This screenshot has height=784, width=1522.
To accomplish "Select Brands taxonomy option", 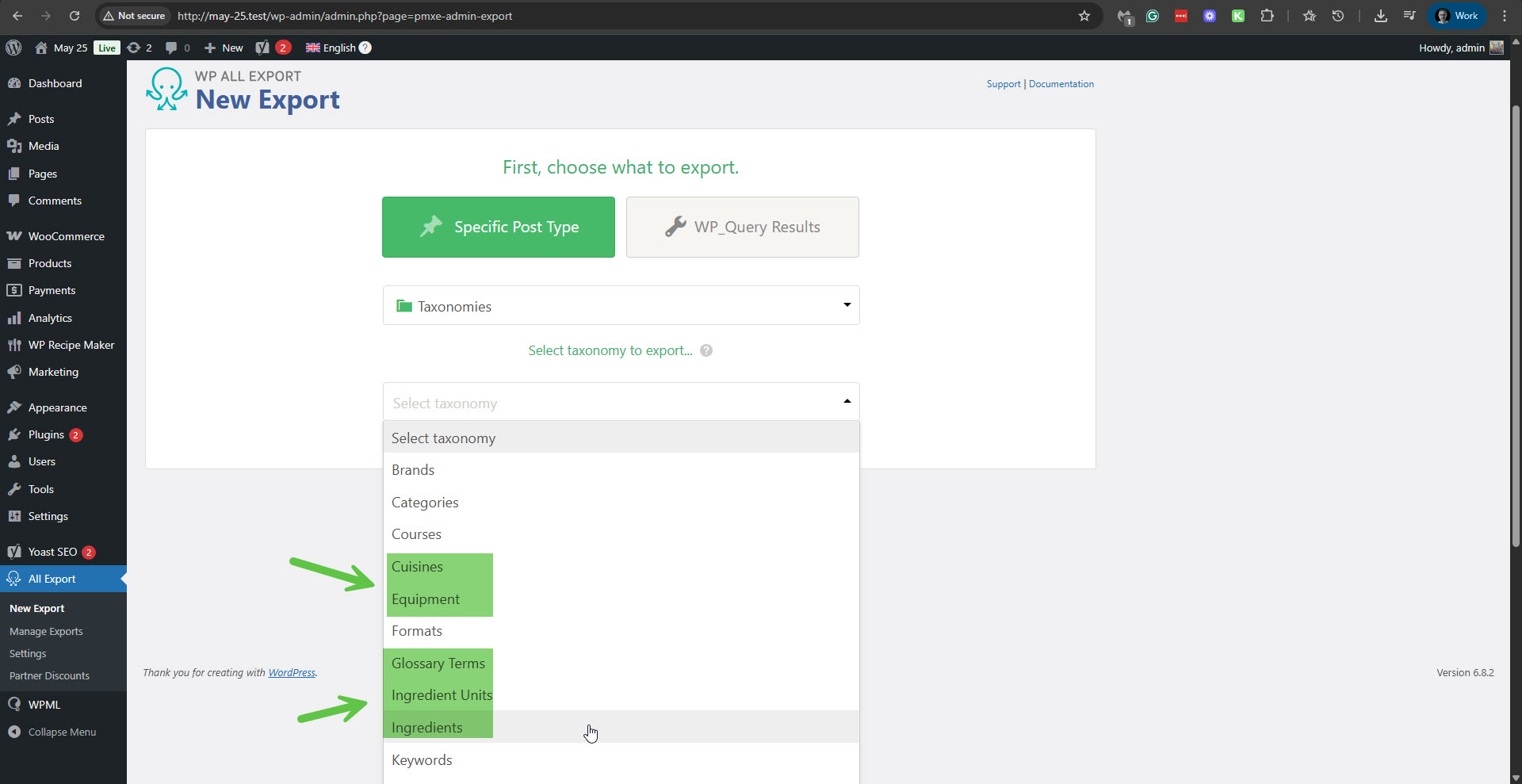I will pyautogui.click(x=621, y=470).
